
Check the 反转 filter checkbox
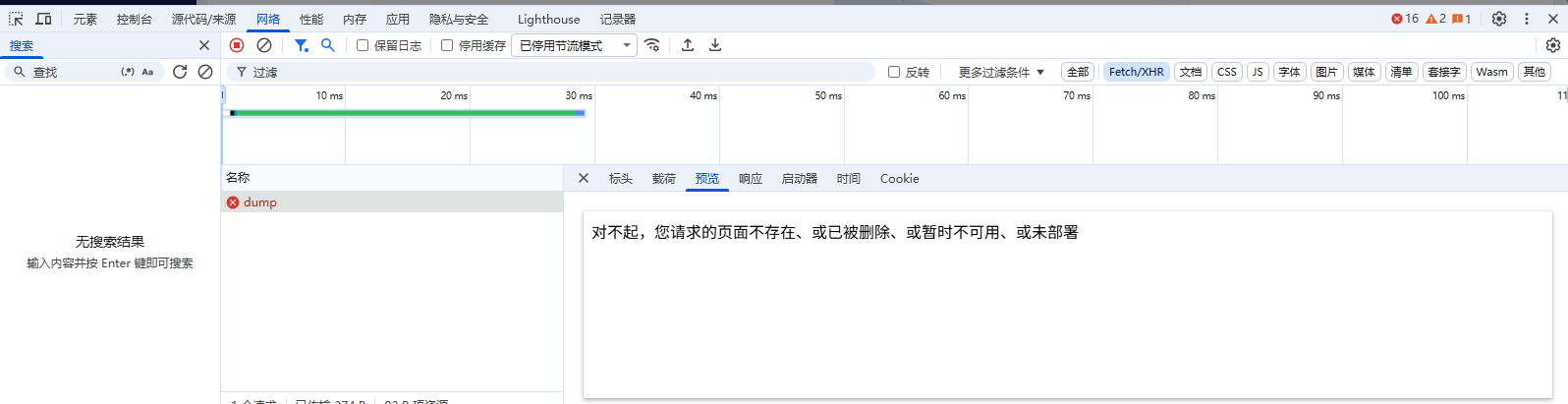894,72
